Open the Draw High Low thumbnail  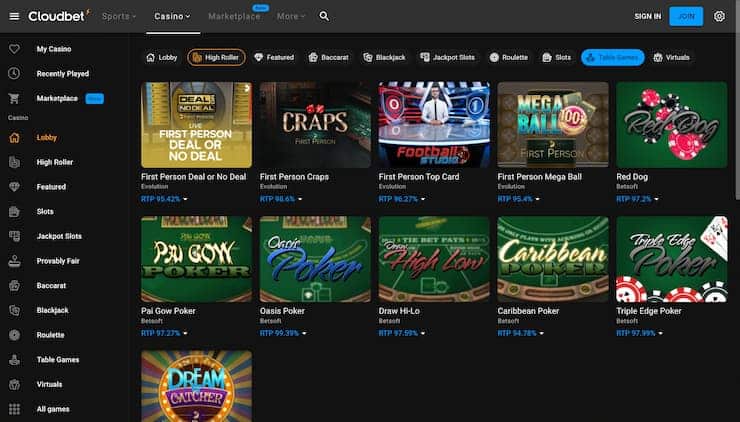pos(434,259)
